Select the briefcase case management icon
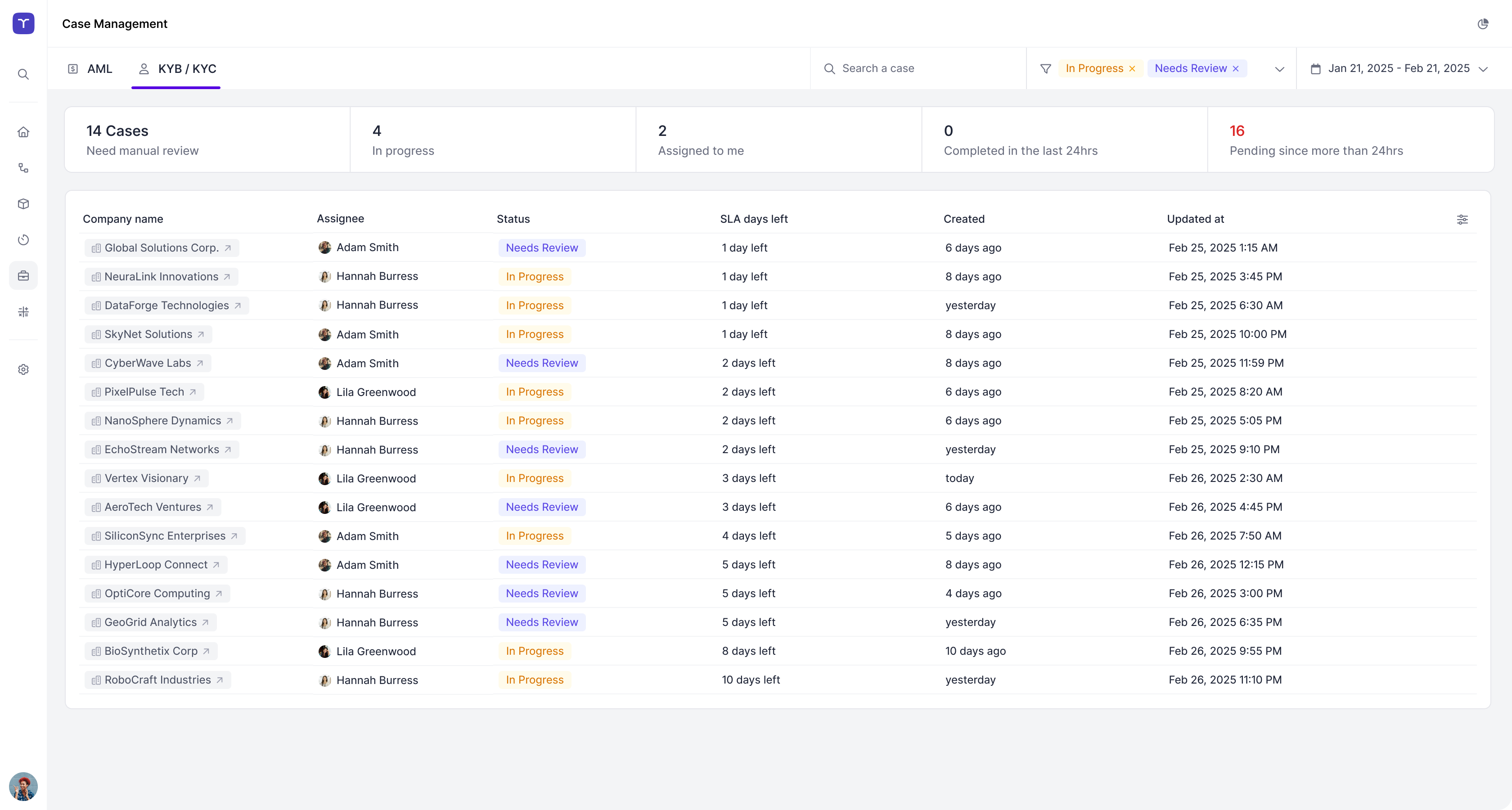Image resolution: width=1512 pixels, height=810 pixels. pos(23,275)
